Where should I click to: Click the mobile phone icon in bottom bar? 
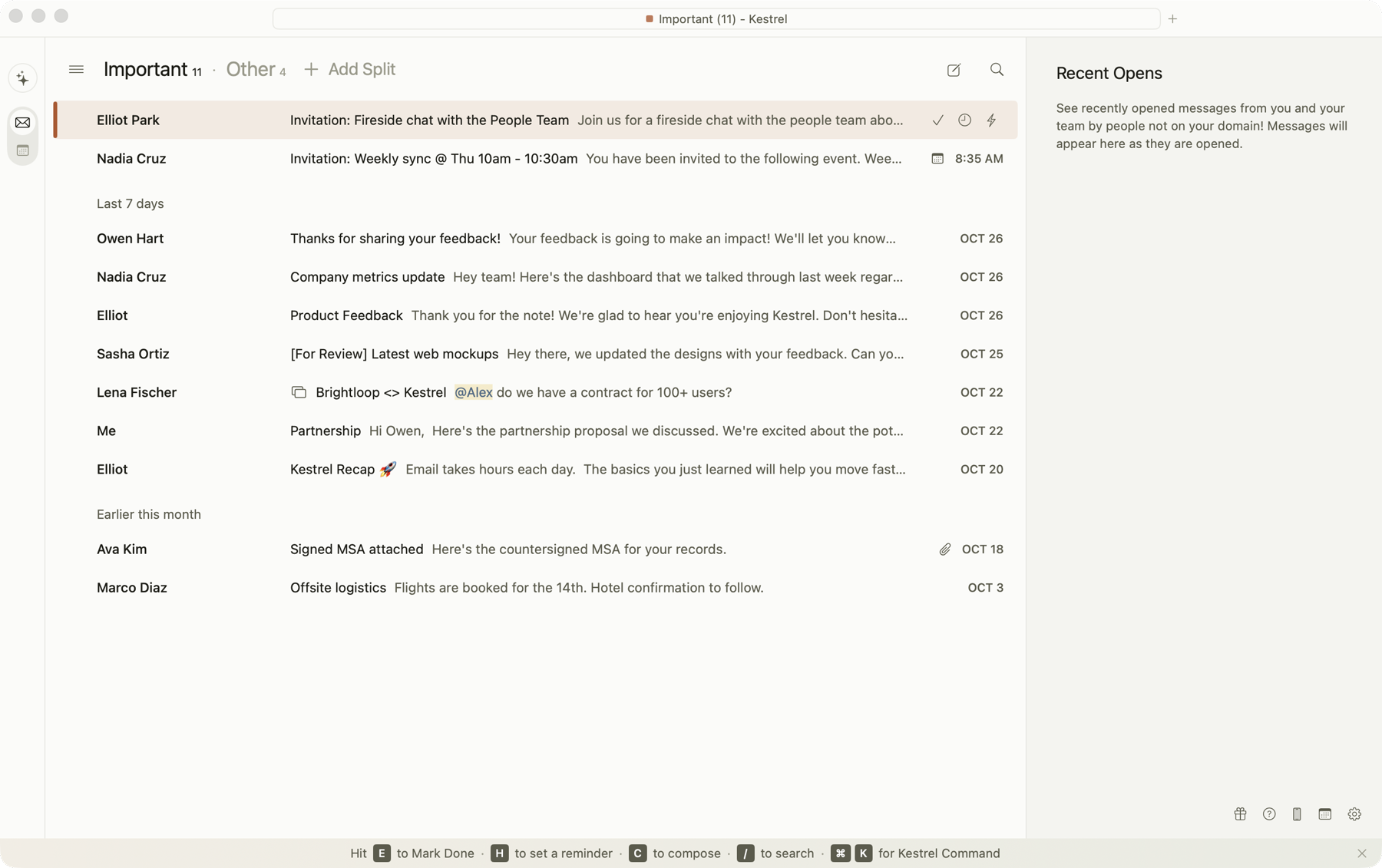pyautogui.click(x=1297, y=814)
